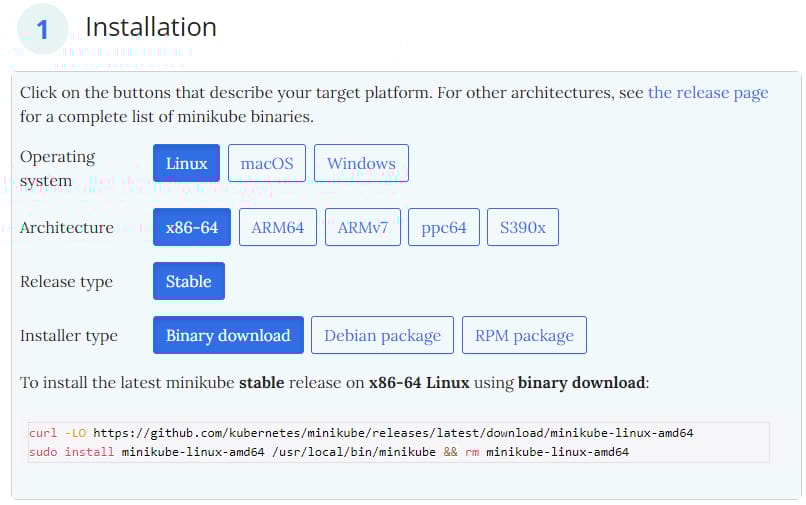Click the curl command line in code block
Image resolution: width=806 pixels, height=505 pixels.
point(361,433)
